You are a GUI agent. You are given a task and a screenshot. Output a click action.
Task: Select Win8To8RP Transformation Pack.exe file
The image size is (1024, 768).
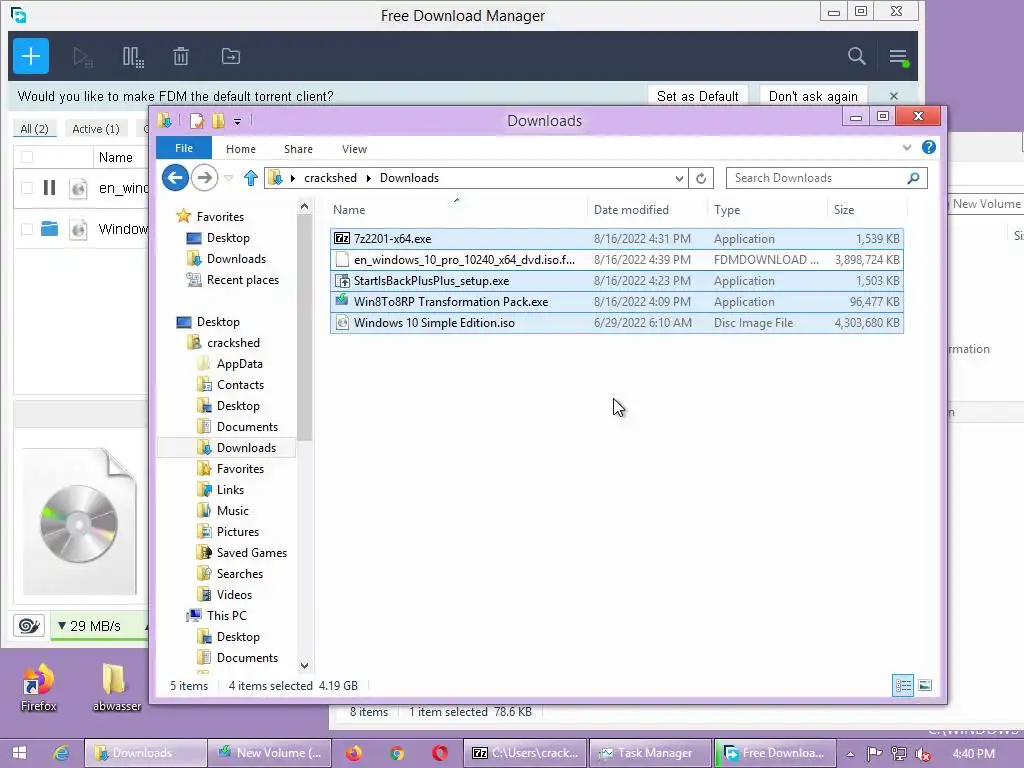click(x=616, y=302)
